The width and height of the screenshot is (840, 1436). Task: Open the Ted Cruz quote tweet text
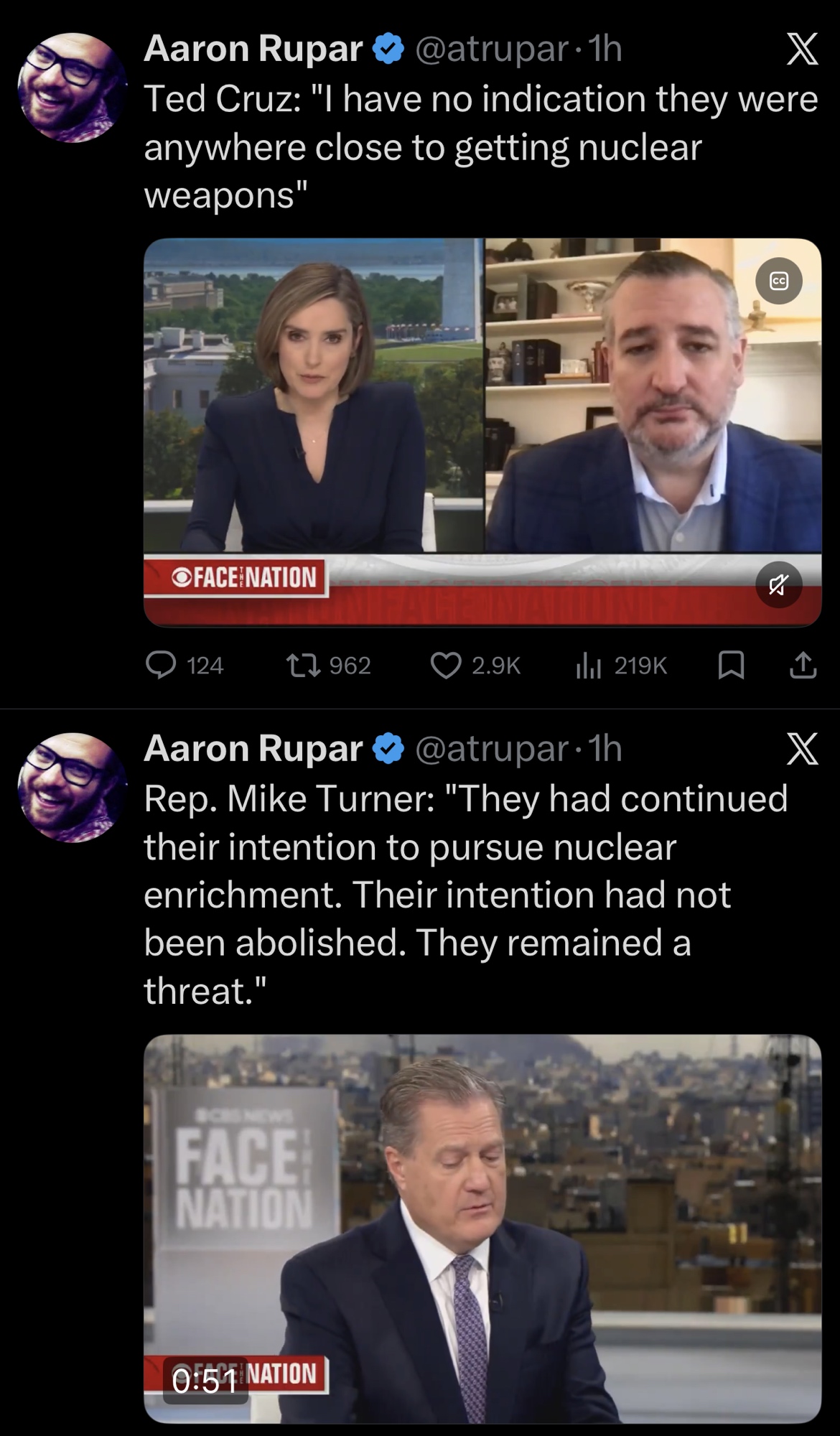coord(481,146)
